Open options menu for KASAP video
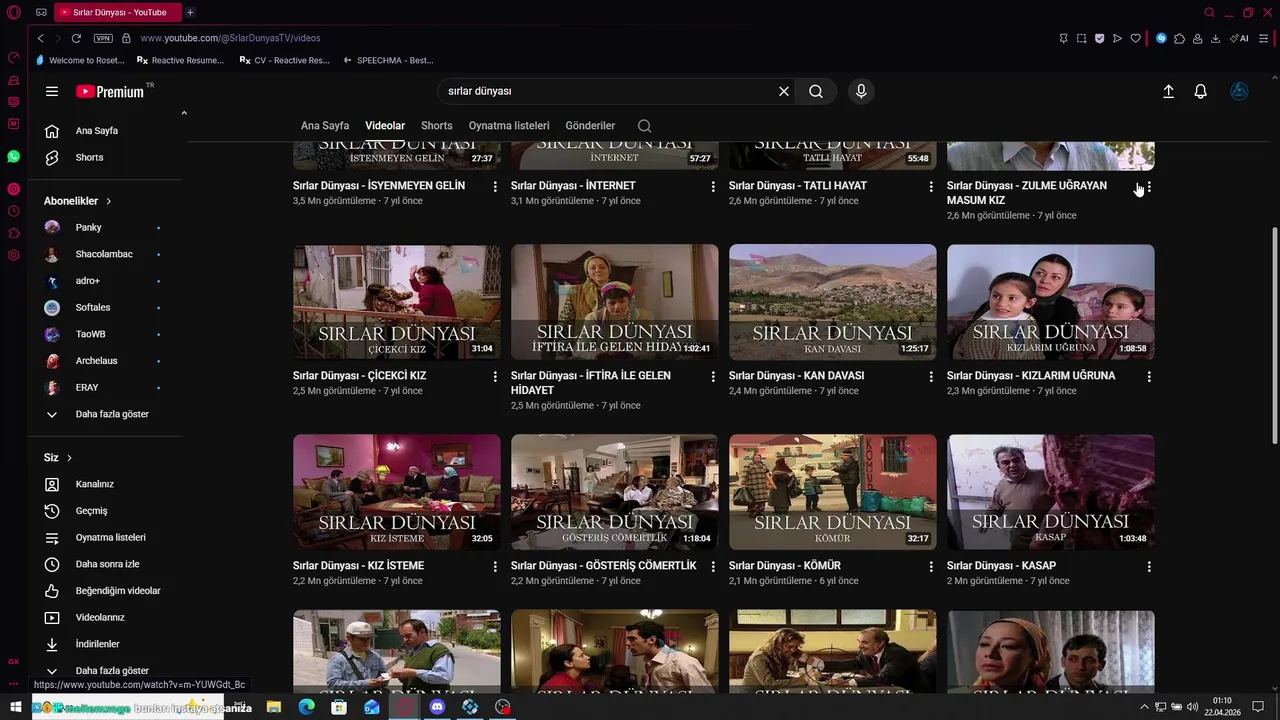This screenshot has height=720, width=1280. pos(1149,567)
